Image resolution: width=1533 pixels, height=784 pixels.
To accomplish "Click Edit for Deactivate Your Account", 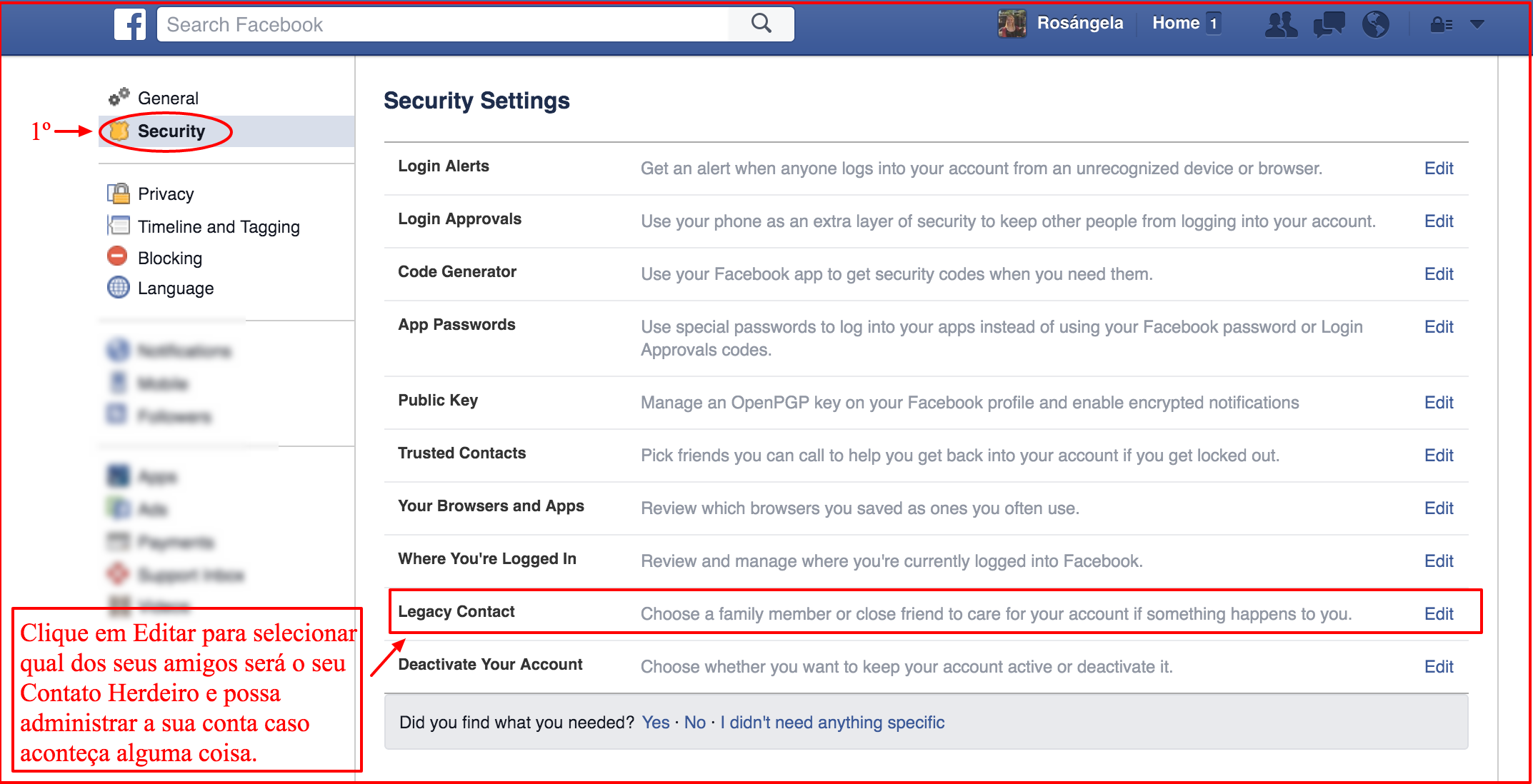I will click(1438, 667).
